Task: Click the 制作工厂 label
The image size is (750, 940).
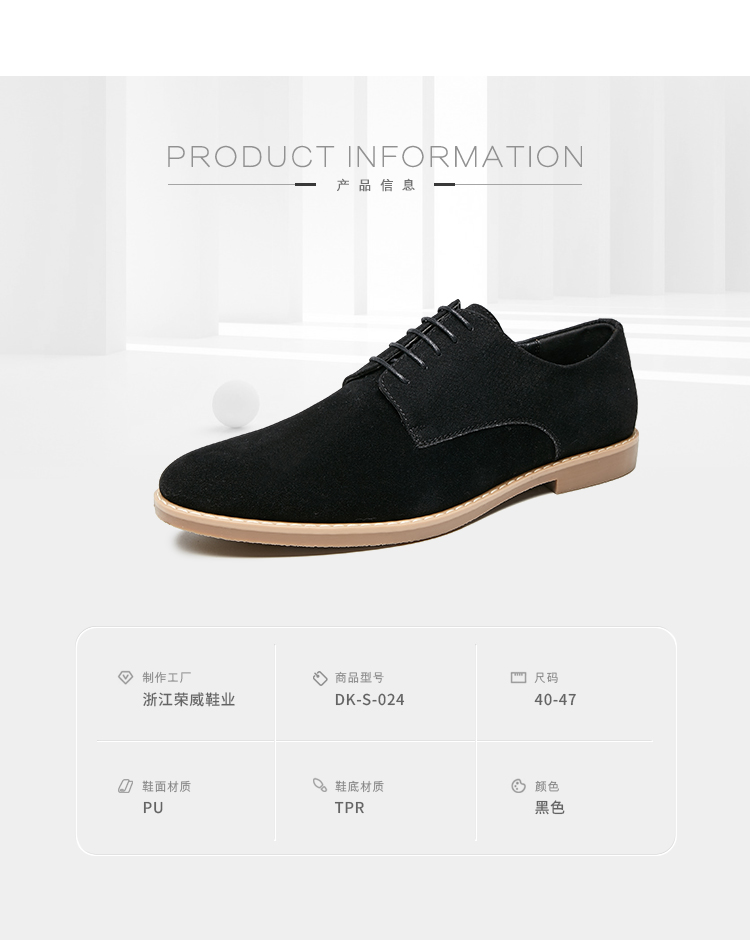Action: pyautogui.click(x=167, y=677)
